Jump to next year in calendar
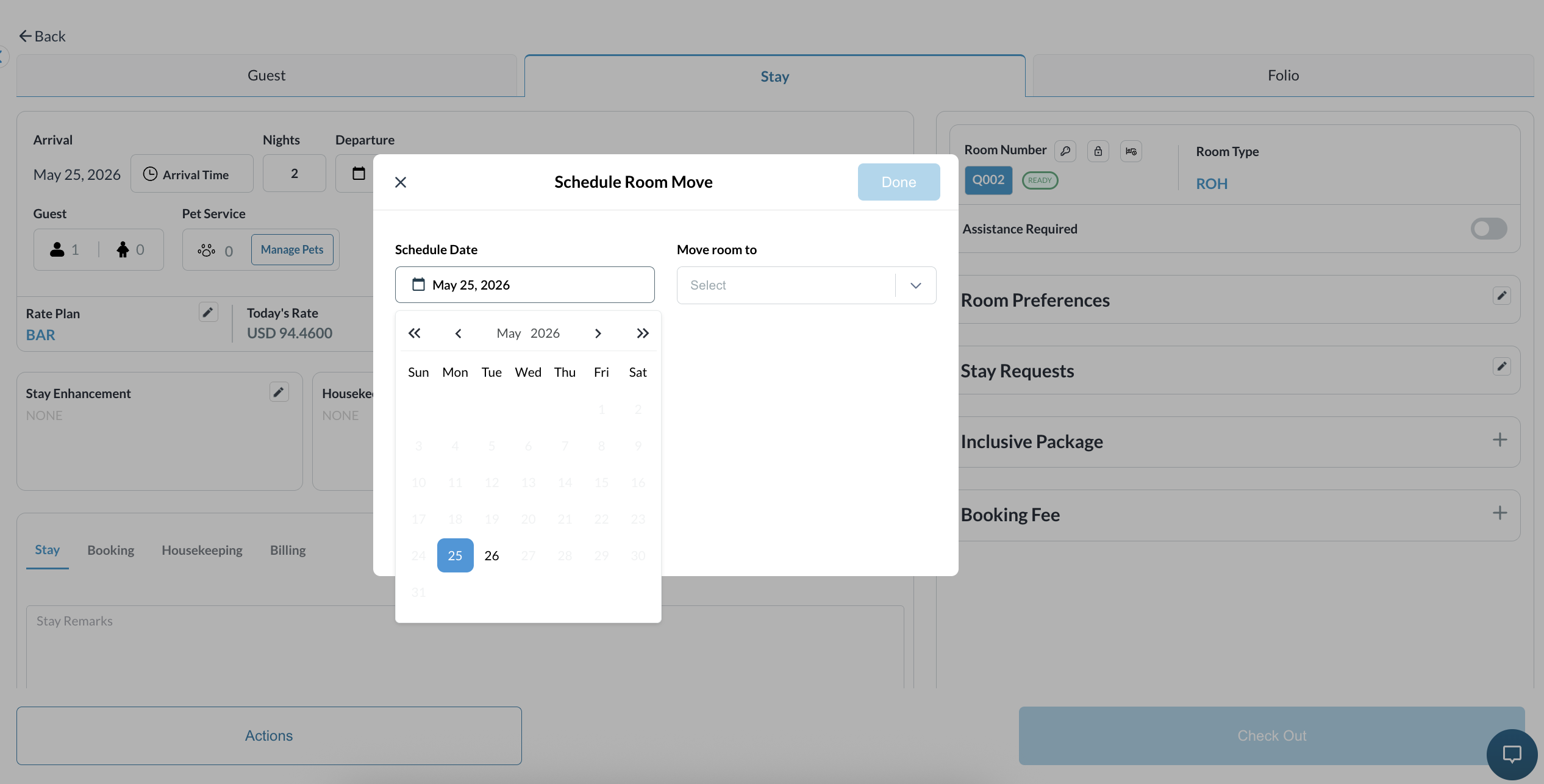 point(643,333)
